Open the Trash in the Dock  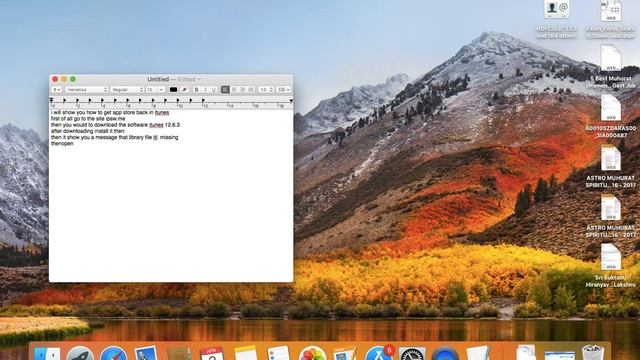[592, 353]
